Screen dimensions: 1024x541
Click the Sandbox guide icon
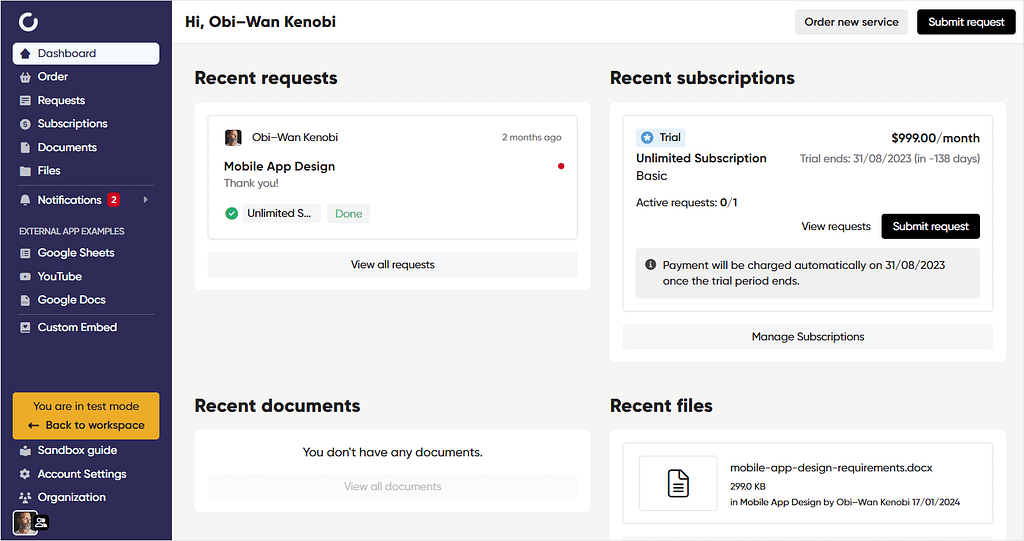pos(25,451)
